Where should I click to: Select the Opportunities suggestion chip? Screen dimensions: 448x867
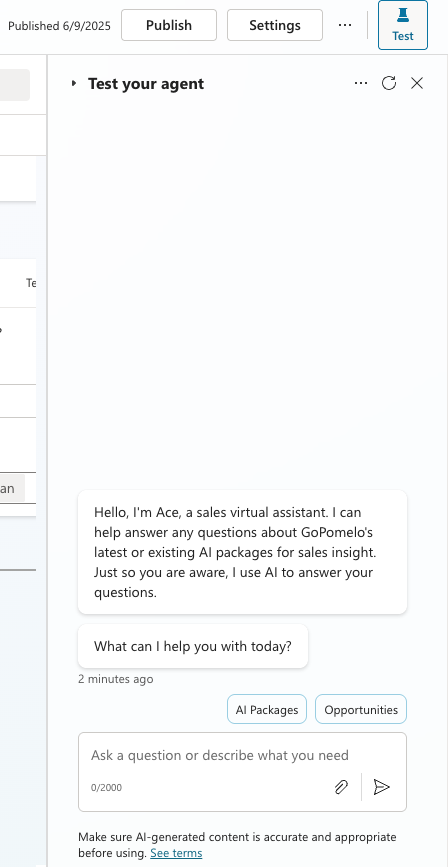361,709
